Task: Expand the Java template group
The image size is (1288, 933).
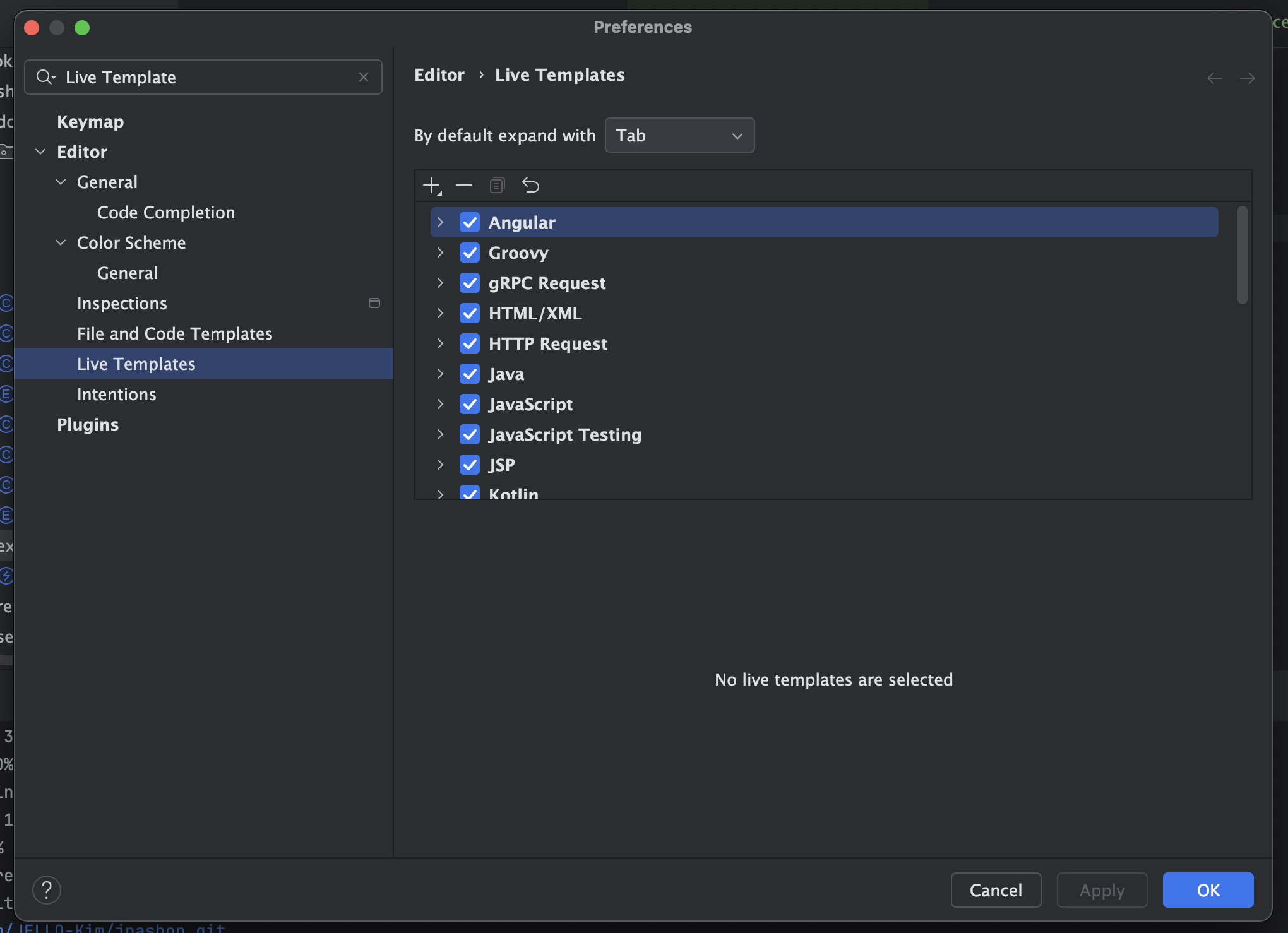Action: tap(441, 374)
